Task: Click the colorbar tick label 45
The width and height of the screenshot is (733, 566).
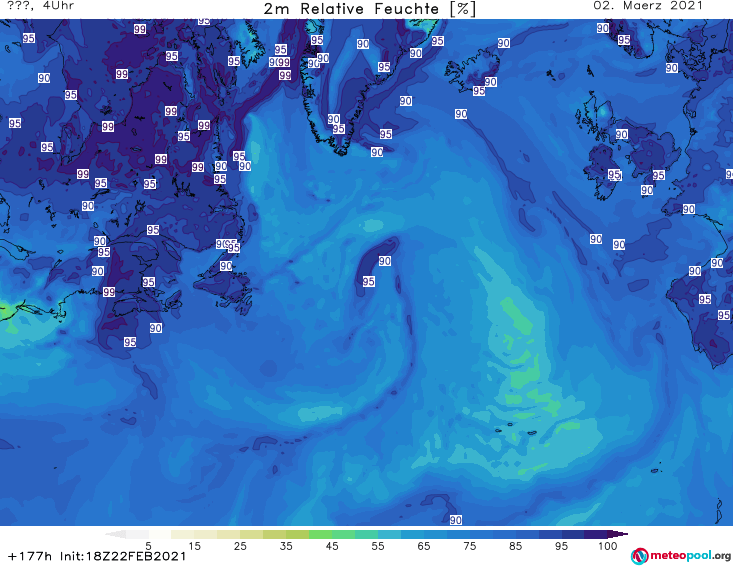Action: (x=331, y=546)
